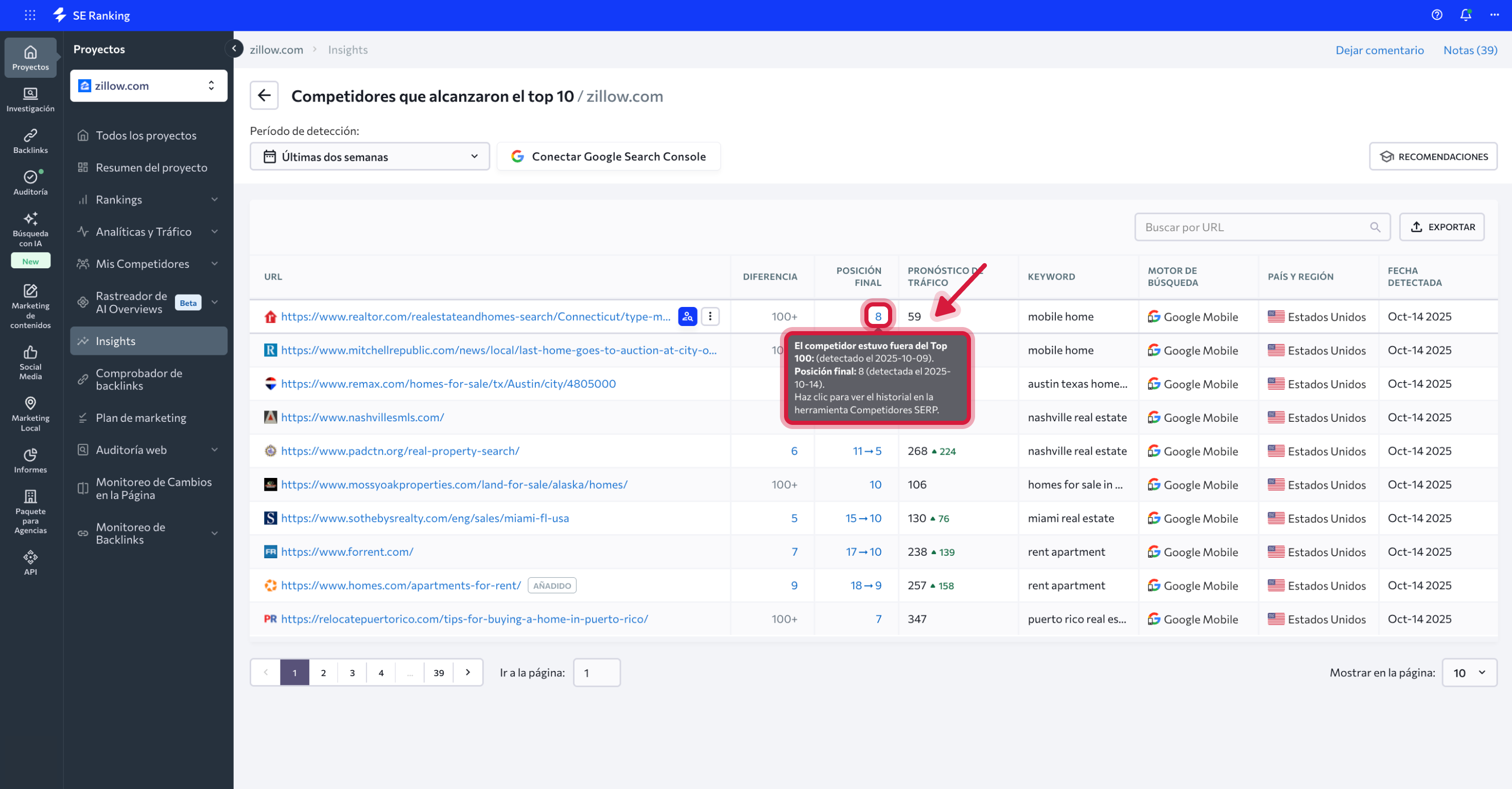Open the apps grid icon
Image resolution: width=1512 pixels, height=789 pixels.
[x=30, y=15]
